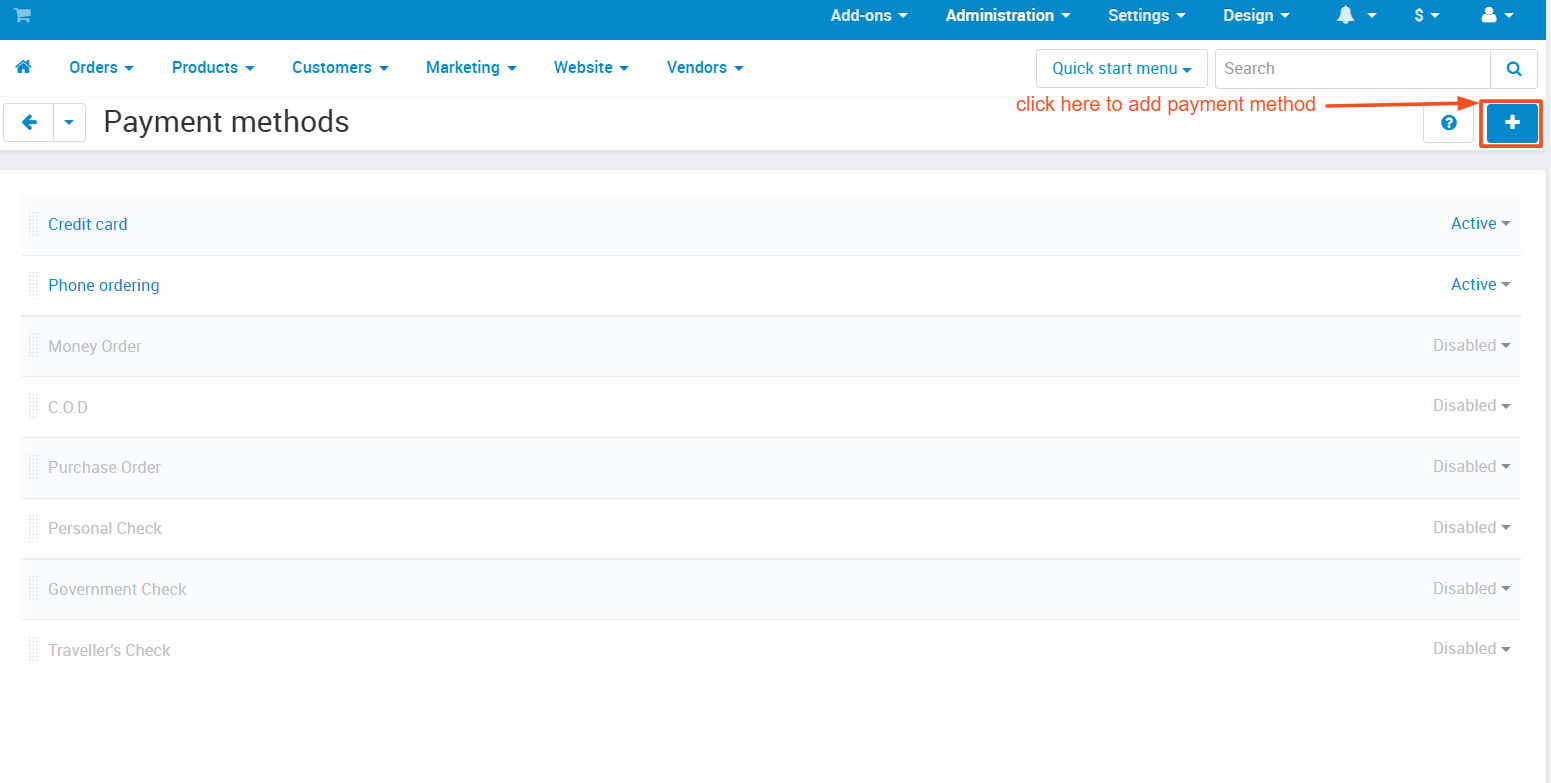1551x783 pixels.
Task: Open the dropdown beside the back arrow
Action: coord(69,122)
